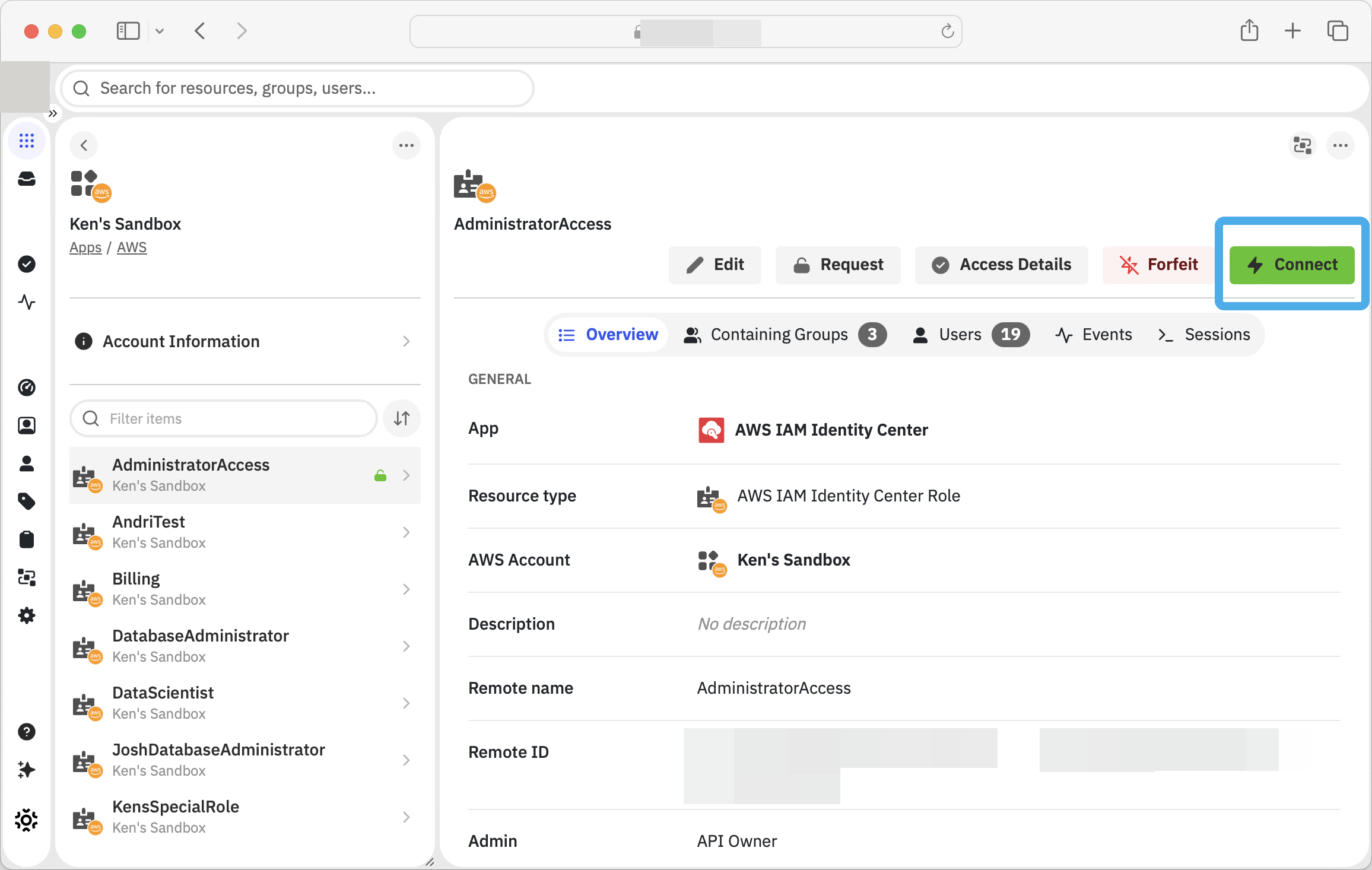Image resolution: width=1372 pixels, height=870 pixels.
Task: Click Remote name value AdministratorAccess
Action: click(x=774, y=688)
